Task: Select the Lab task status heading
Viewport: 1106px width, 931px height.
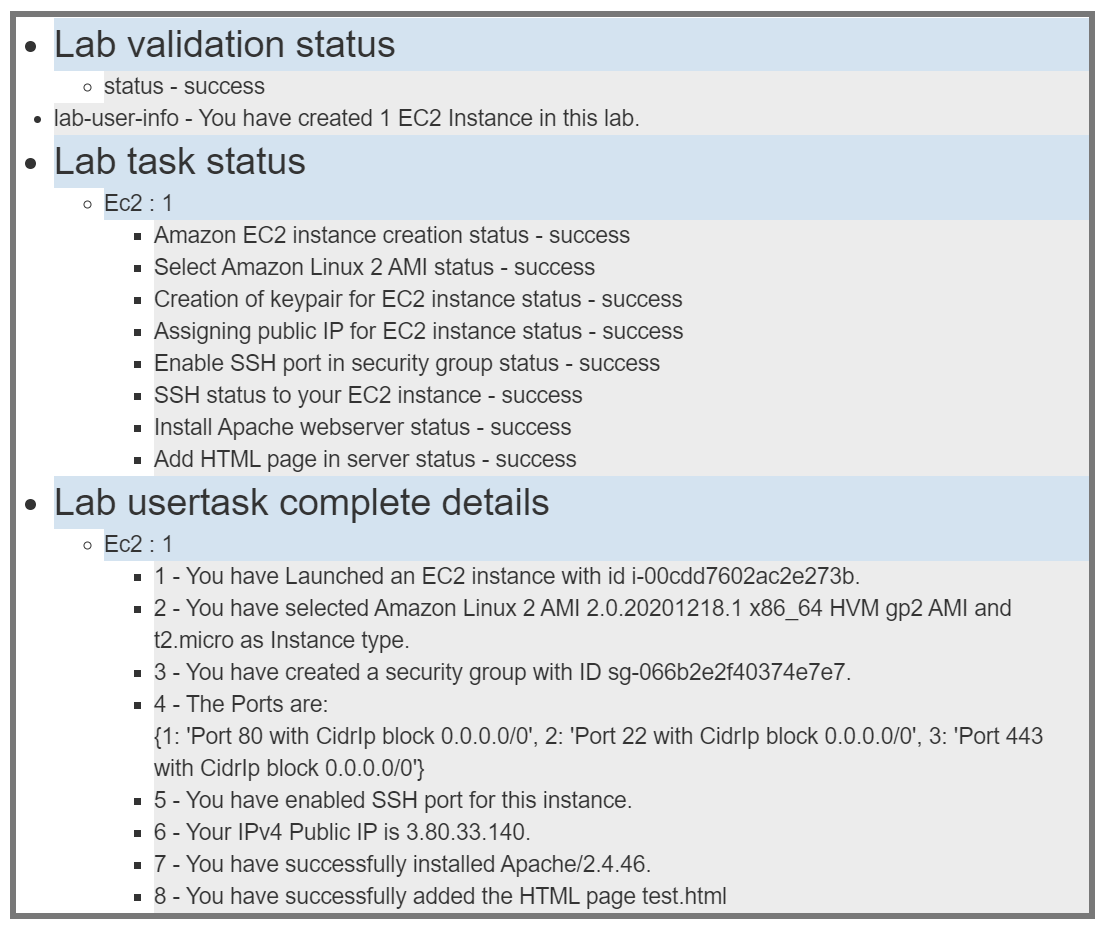Action: click(180, 161)
